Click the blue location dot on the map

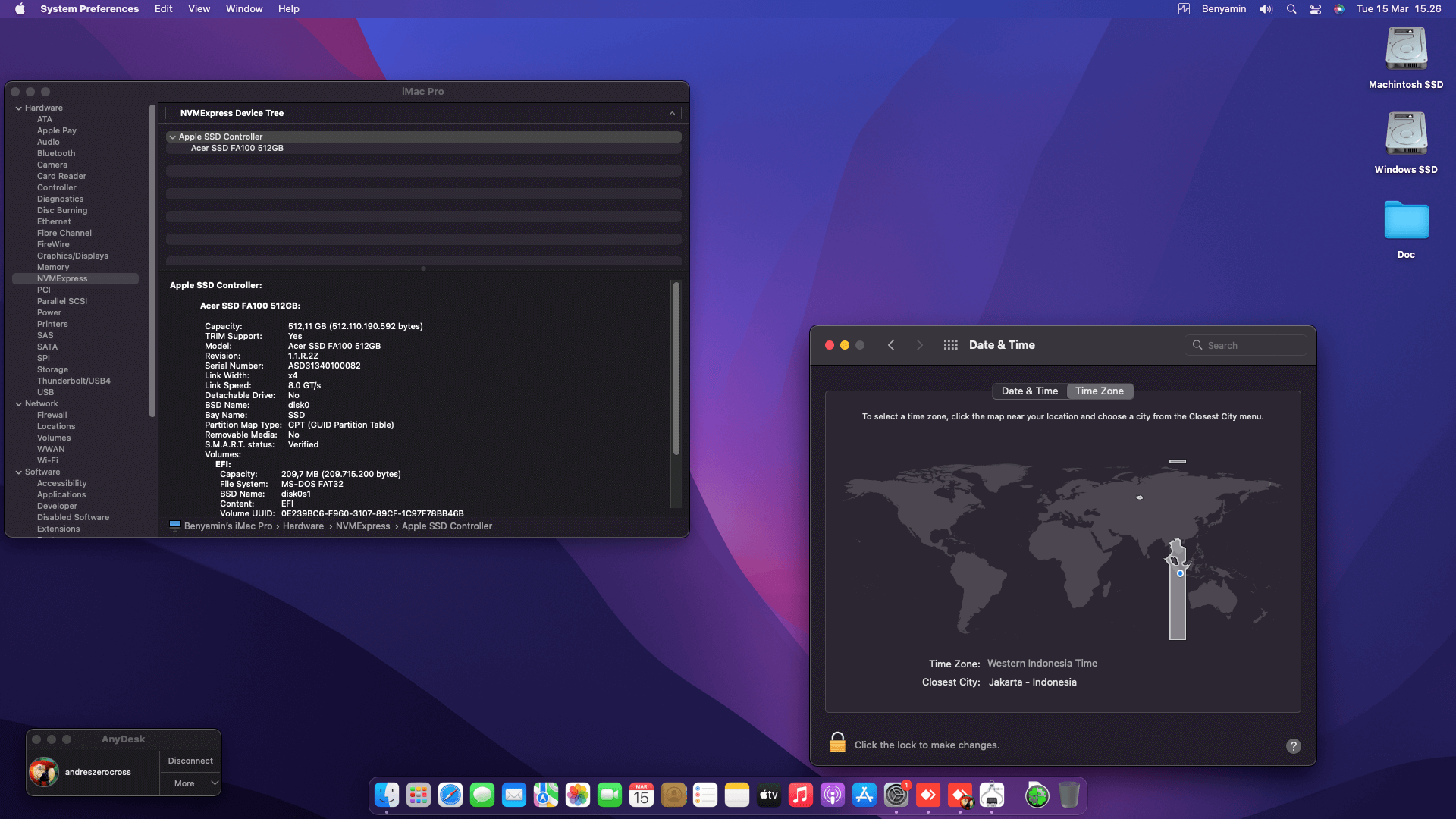(x=1180, y=573)
